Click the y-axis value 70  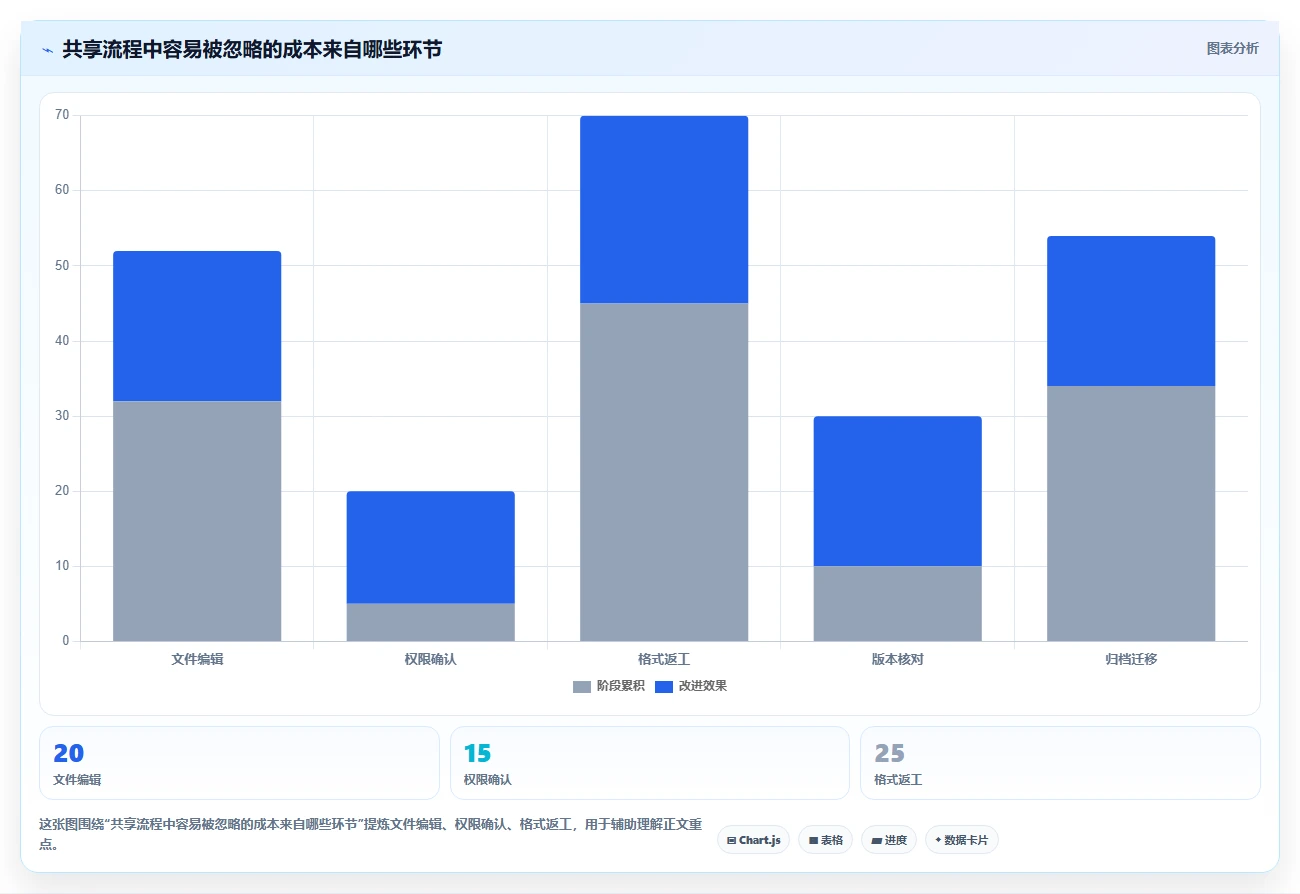[62, 115]
